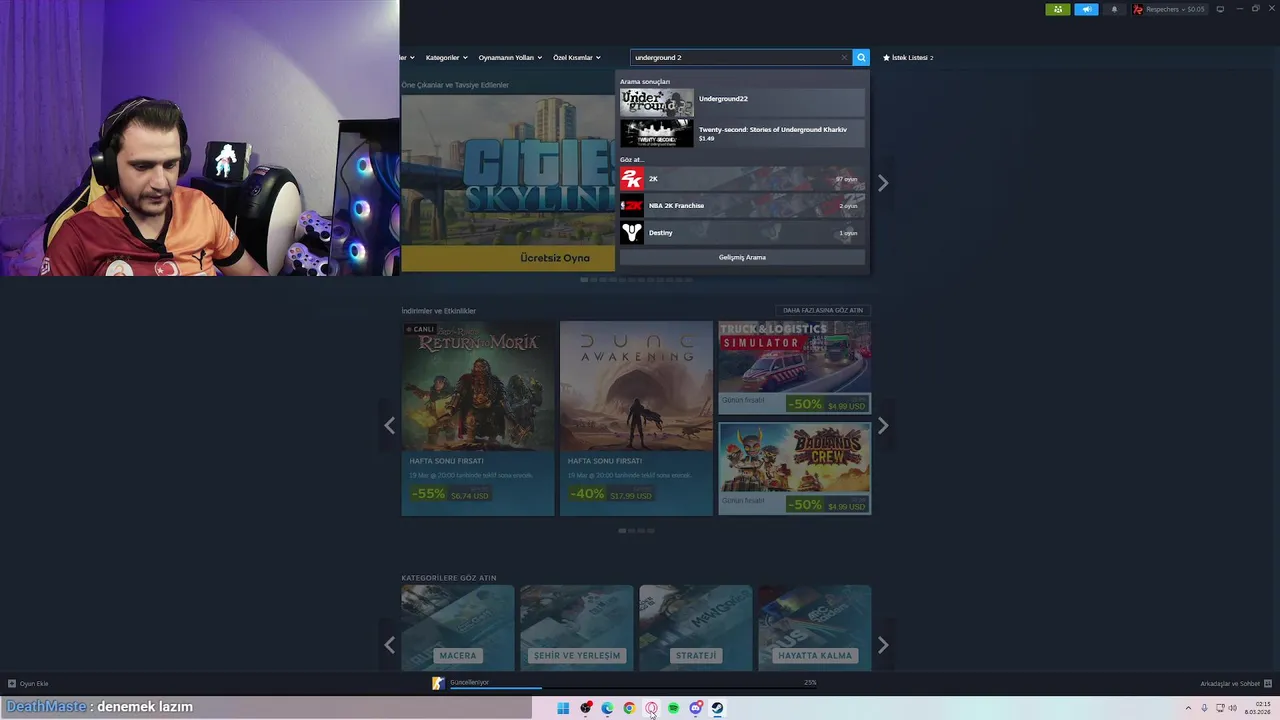Screen dimensions: 1280x720
Task: Show next categories in Kategorilere Göz Atın
Action: (882, 645)
